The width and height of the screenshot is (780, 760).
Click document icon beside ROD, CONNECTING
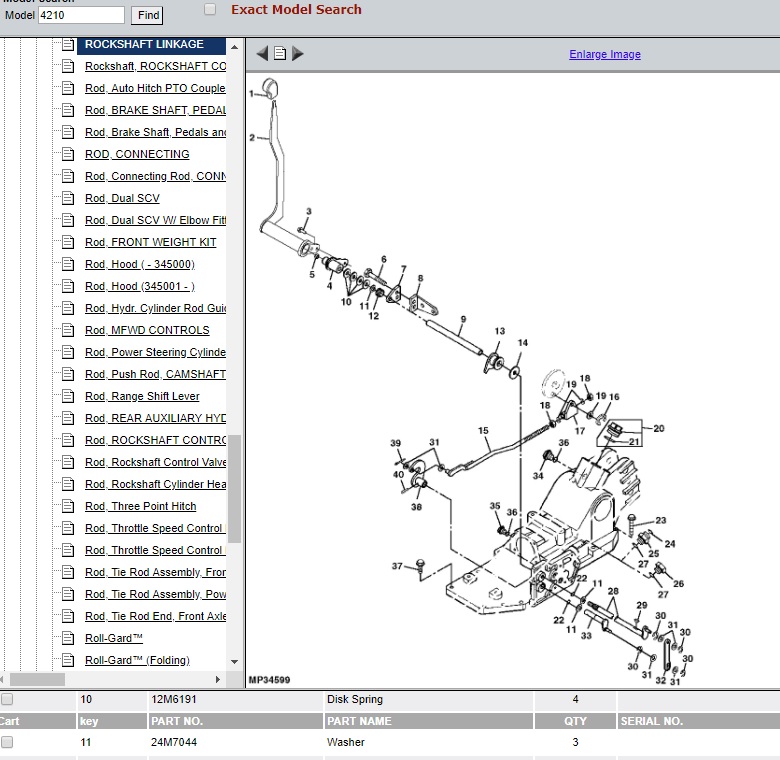click(67, 154)
